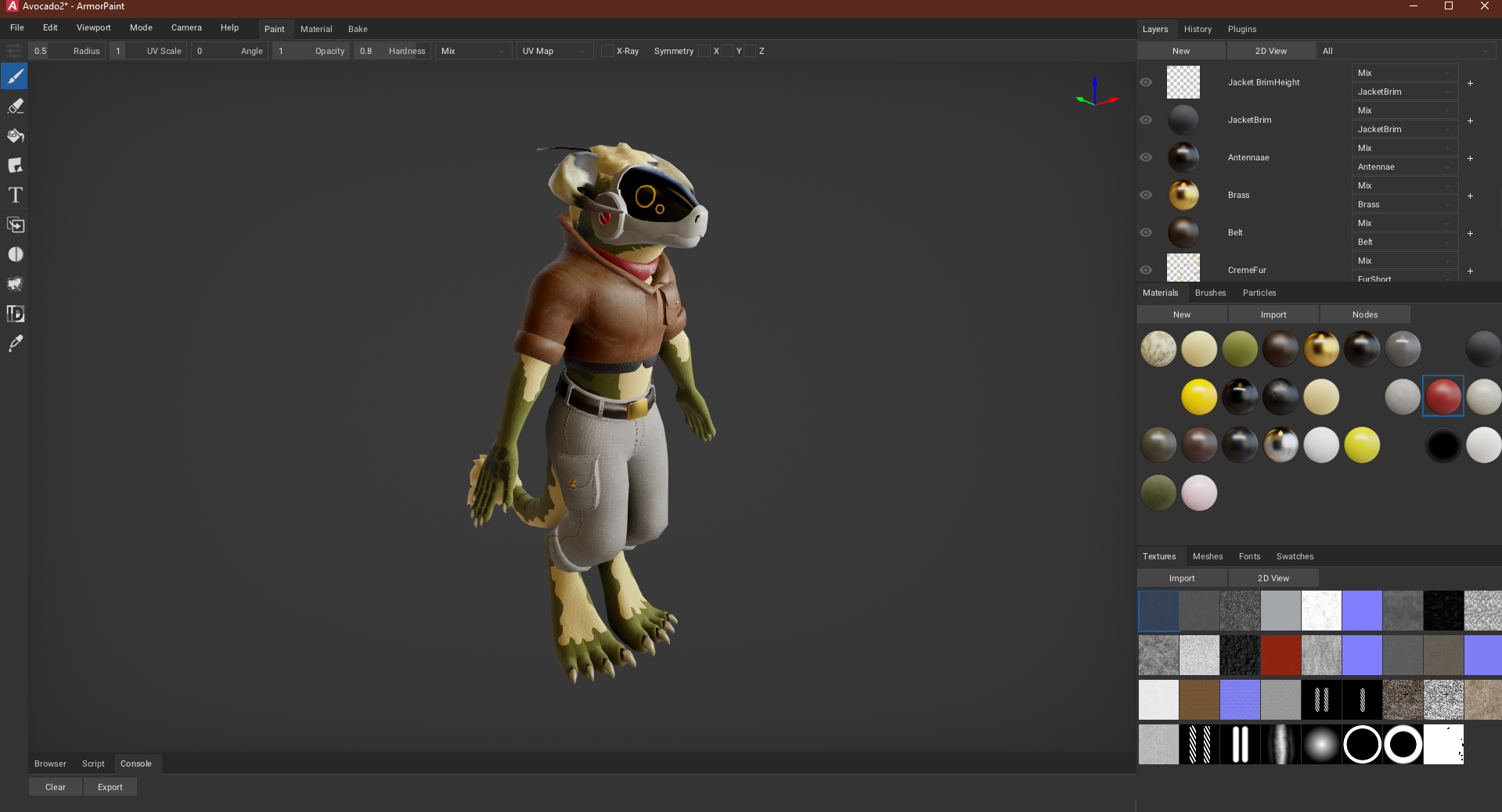Image resolution: width=1502 pixels, height=812 pixels.
Task: Open the UV Map dropdown
Action: pos(554,51)
